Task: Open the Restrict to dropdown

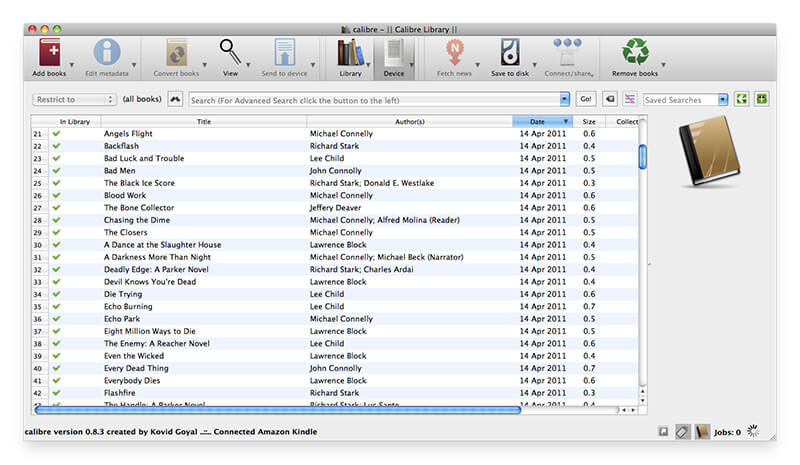Action: tap(74, 100)
